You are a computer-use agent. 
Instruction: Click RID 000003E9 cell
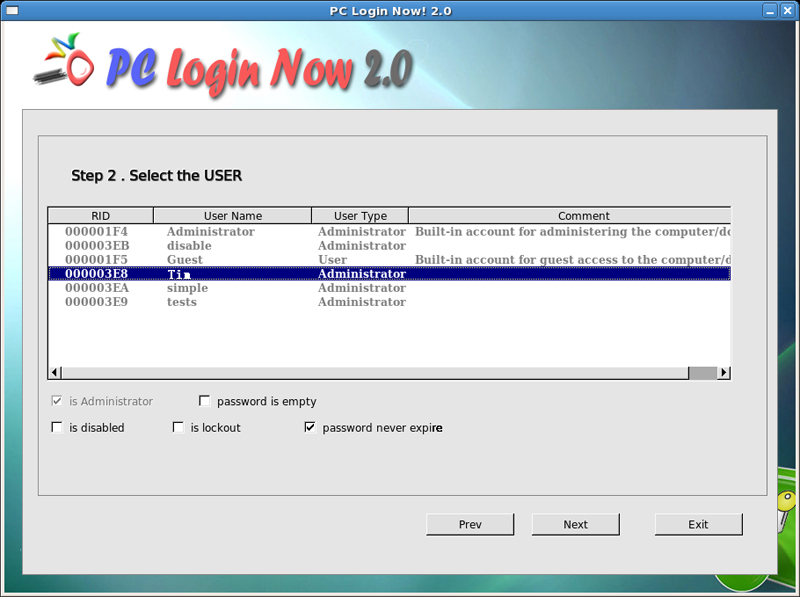96,302
